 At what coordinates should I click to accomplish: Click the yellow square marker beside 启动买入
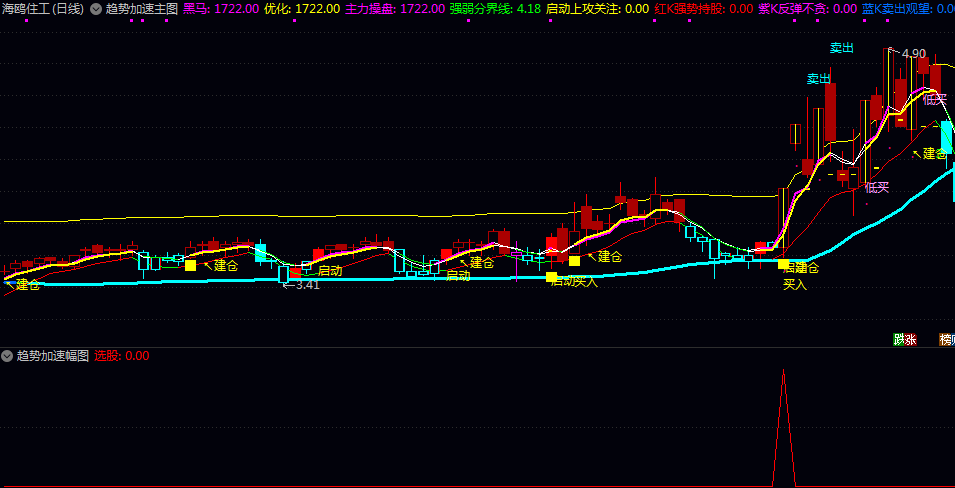click(551, 277)
